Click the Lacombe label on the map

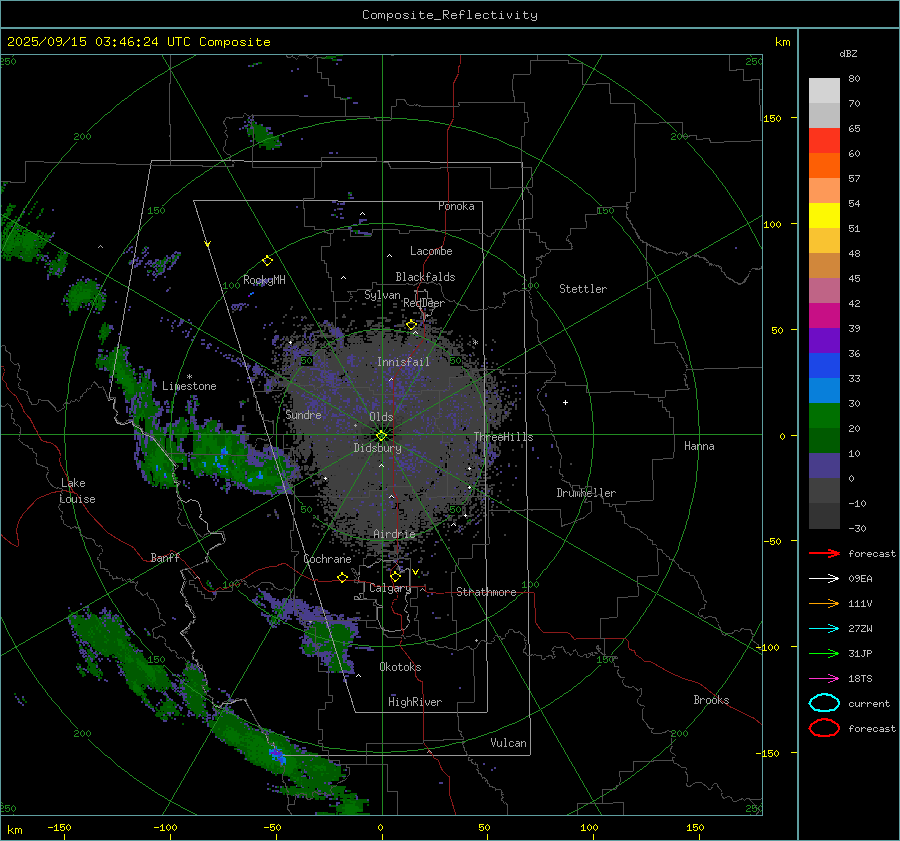[x=431, y=251]
